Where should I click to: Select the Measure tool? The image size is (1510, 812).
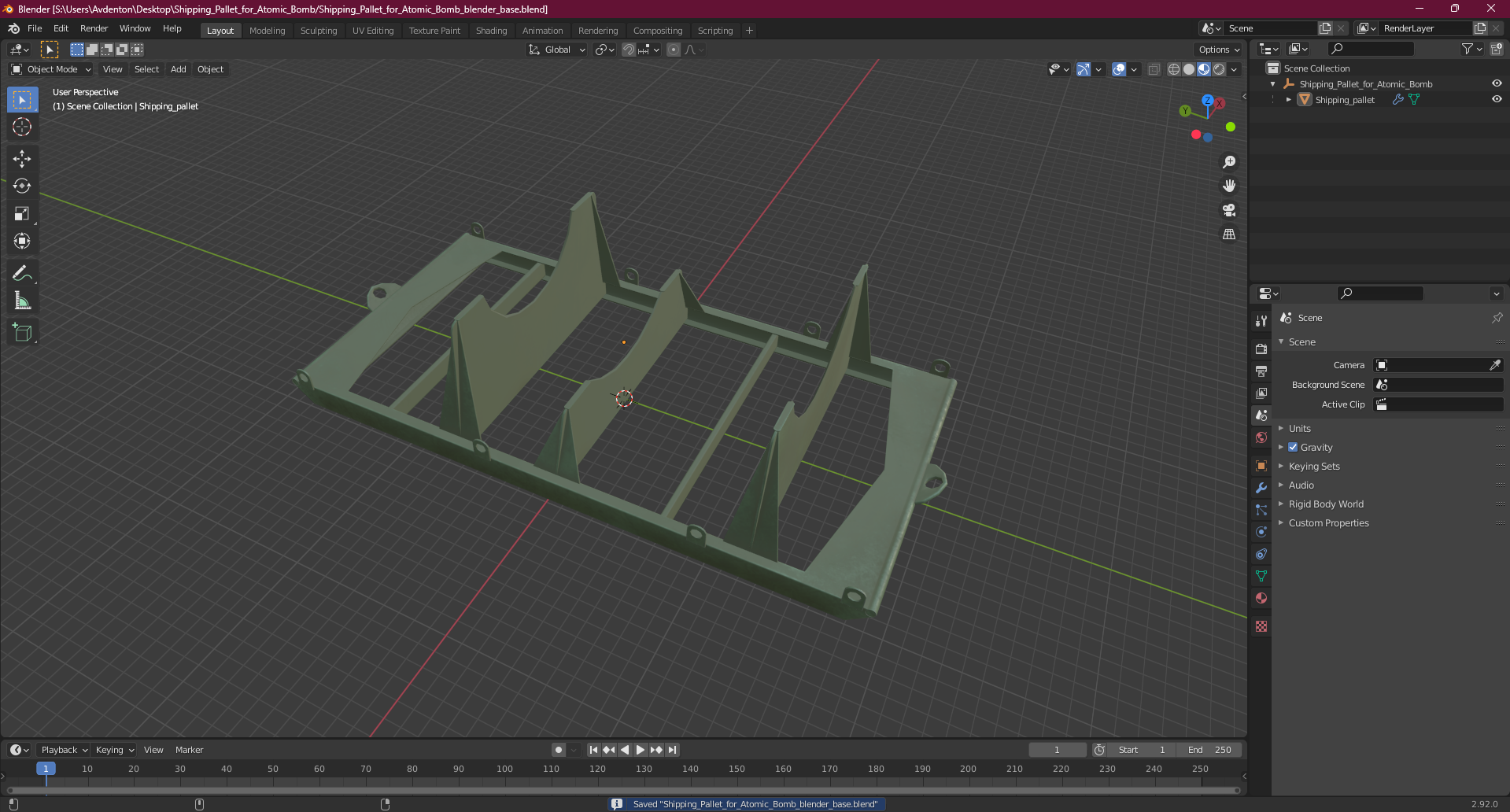click(22, 301)
